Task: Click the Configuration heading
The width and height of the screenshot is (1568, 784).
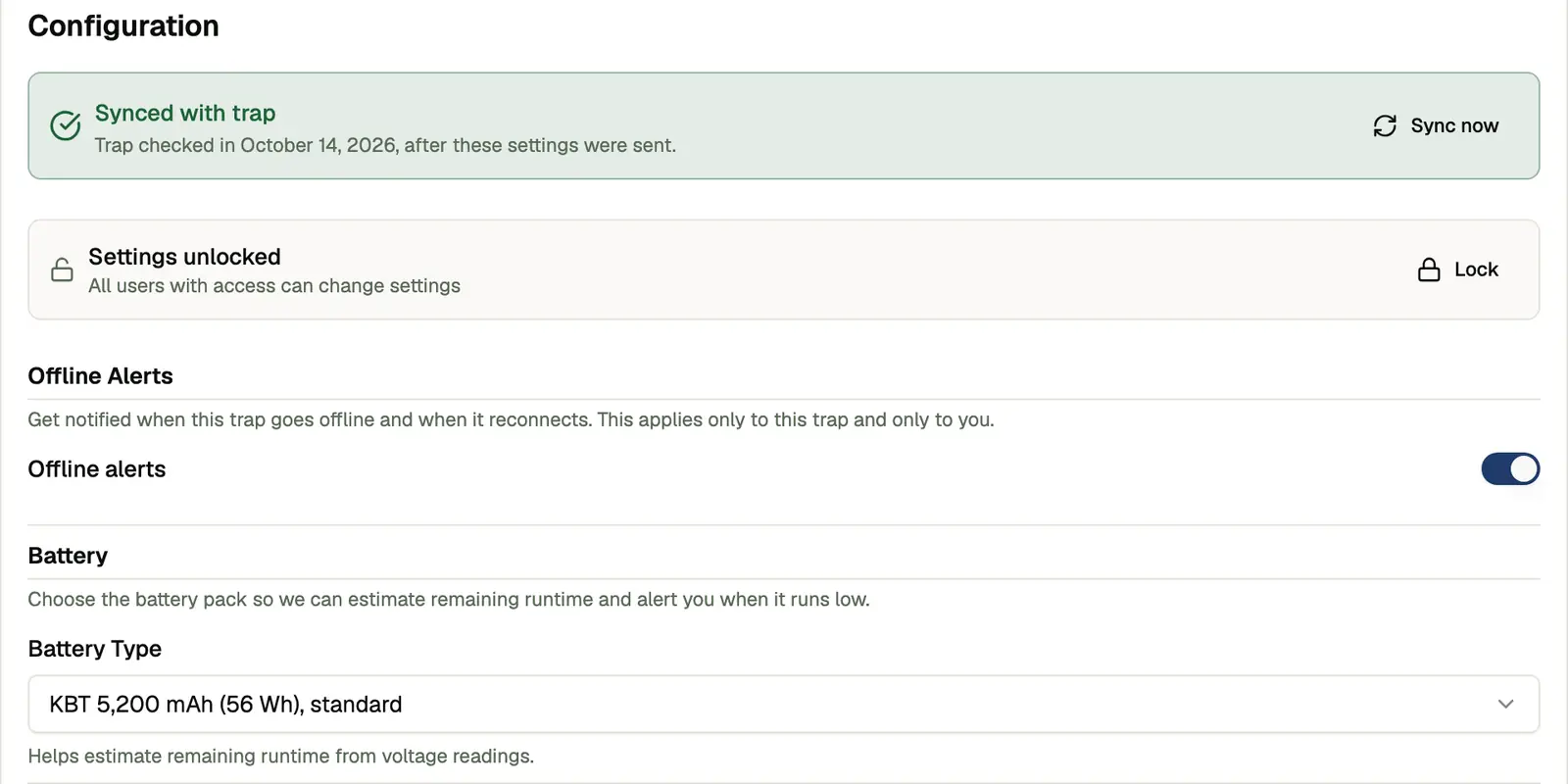Action: pyautogui.click(x=123, y=25)
